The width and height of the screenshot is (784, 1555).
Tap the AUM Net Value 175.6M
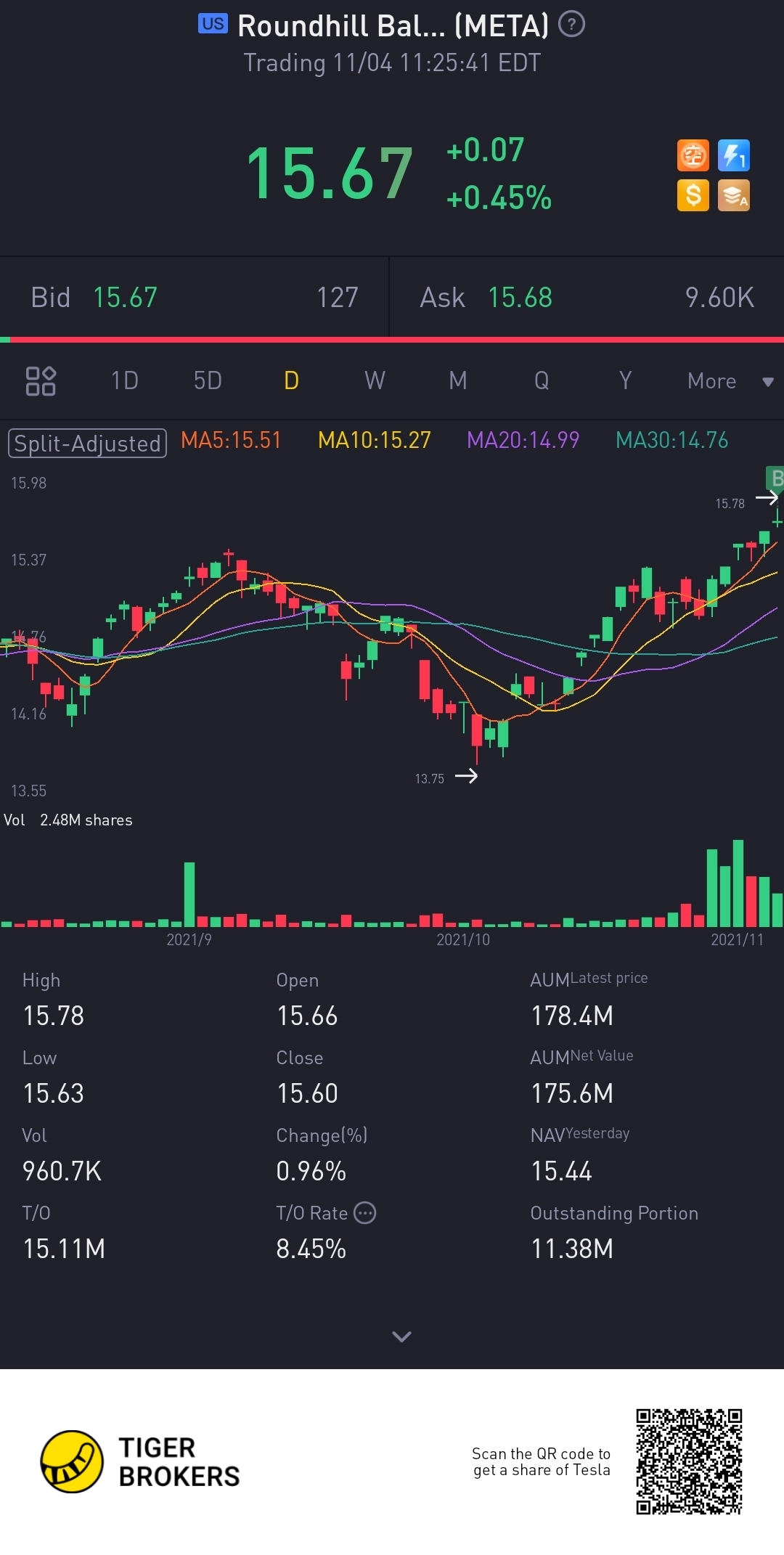[572, 1093]
